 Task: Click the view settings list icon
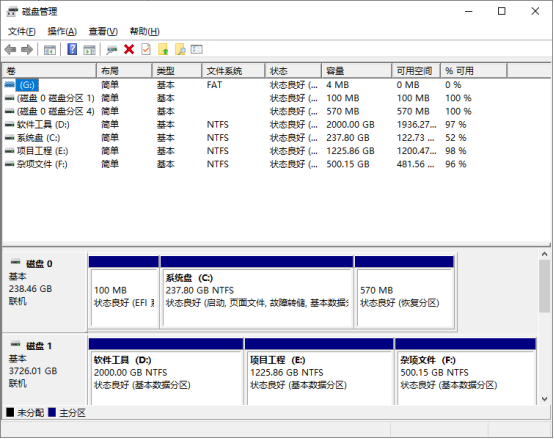click(196, 49)
